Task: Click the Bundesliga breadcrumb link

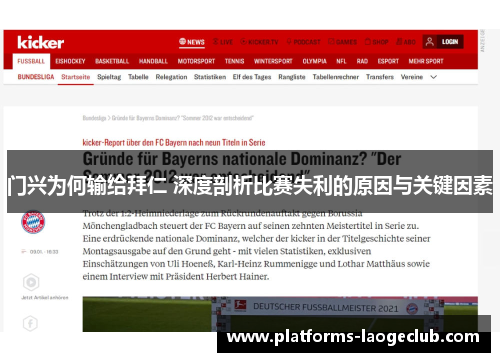Action: point(94,118)
